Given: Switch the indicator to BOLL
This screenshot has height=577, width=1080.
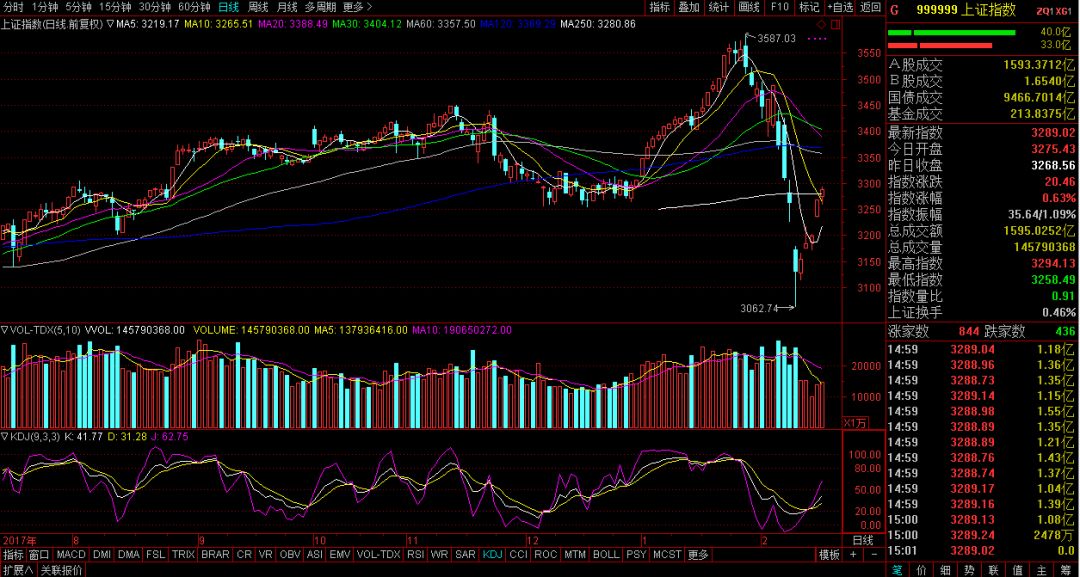Looking at the screenshot, I should pyautogui.click(x=605, y=555).
